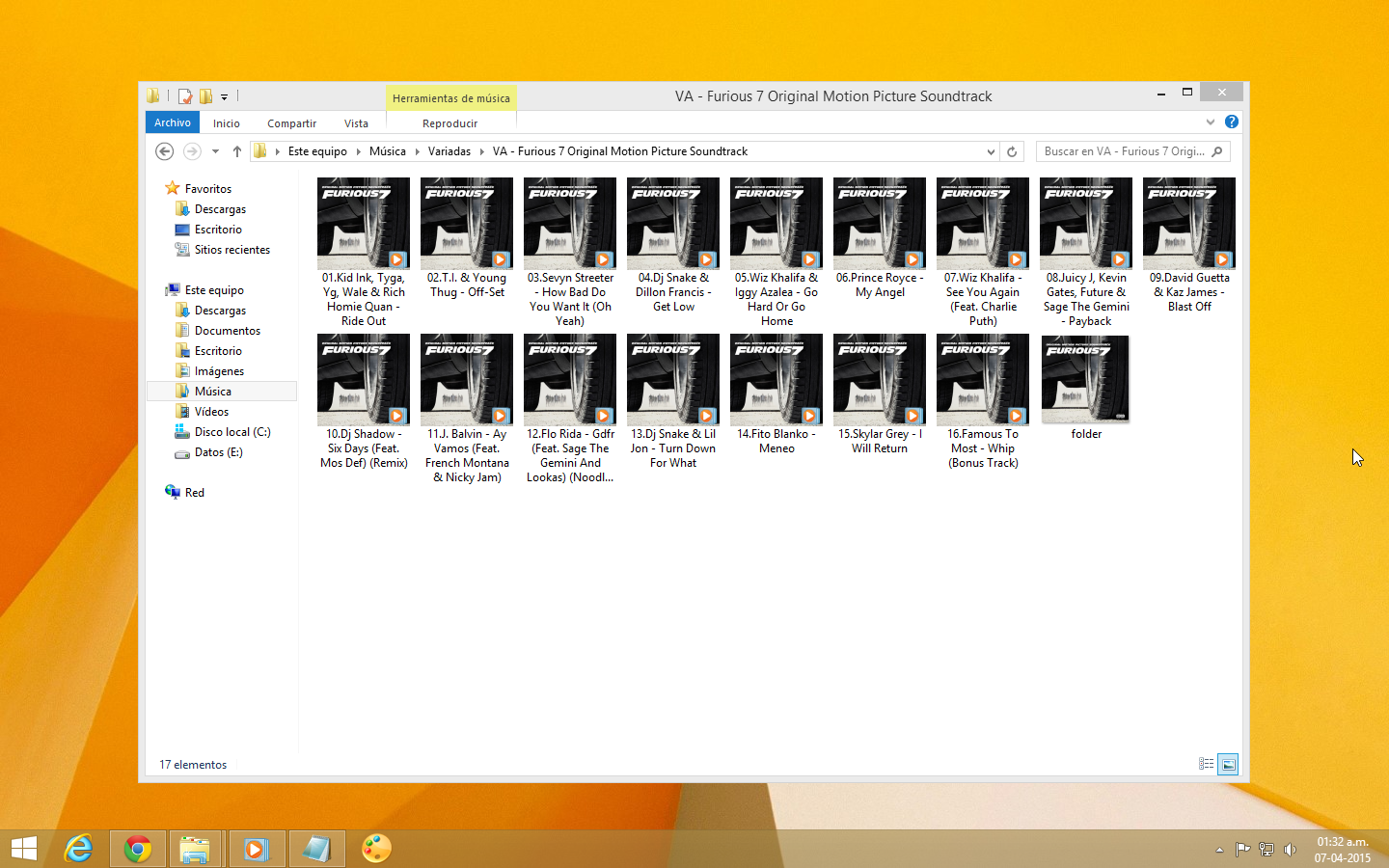Open the Vista ribbon tab
This screenshot has height=868, width=1389.
(356, 123)
